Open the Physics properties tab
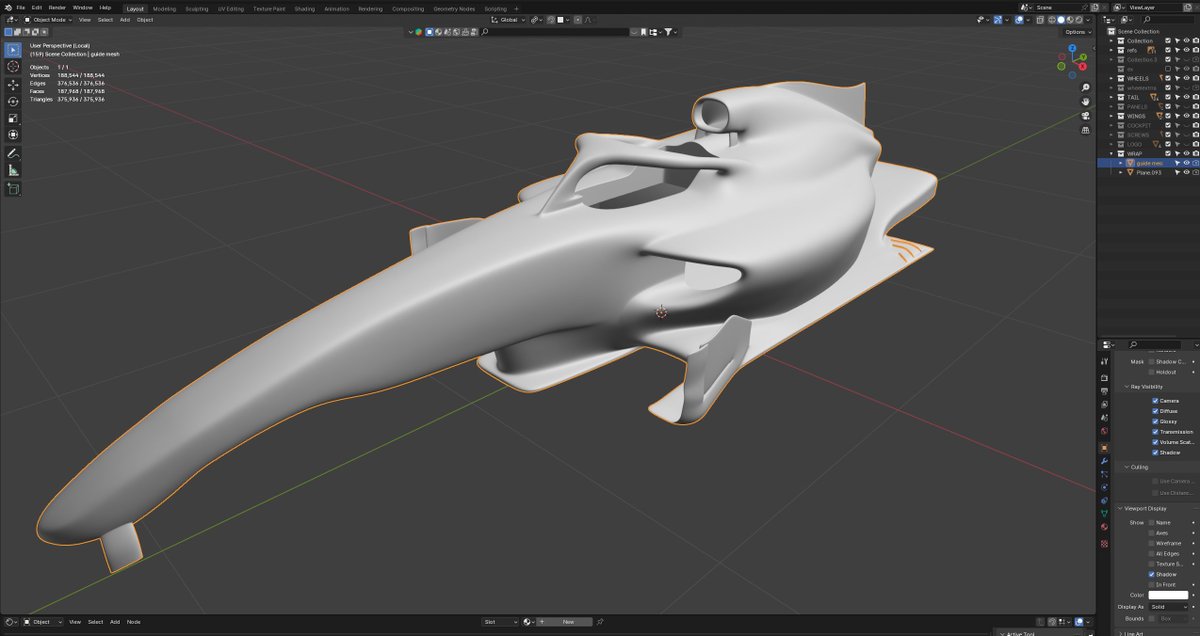1200x636 pixels. click(x=1104, y=487)
